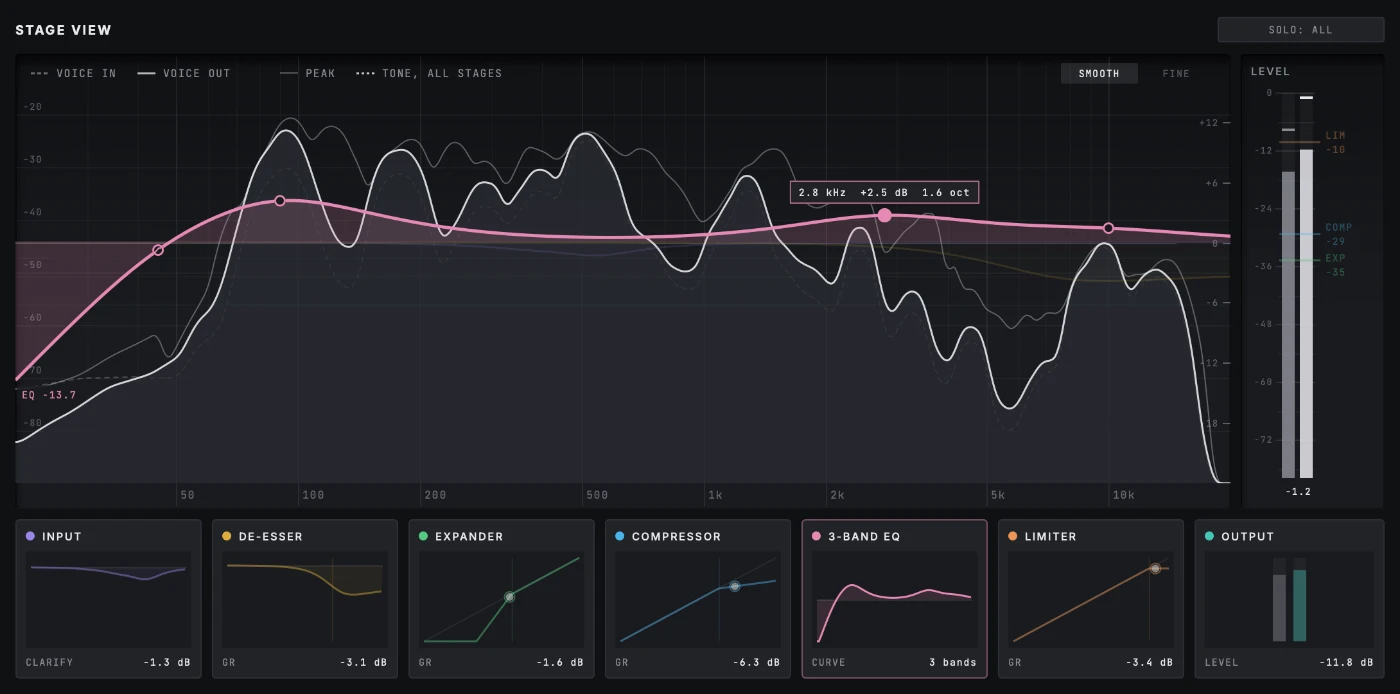Click the LIM -10 threshold marker
Image resolution: width=1400 pixels, height=694 pixels.
(1335, 142)
